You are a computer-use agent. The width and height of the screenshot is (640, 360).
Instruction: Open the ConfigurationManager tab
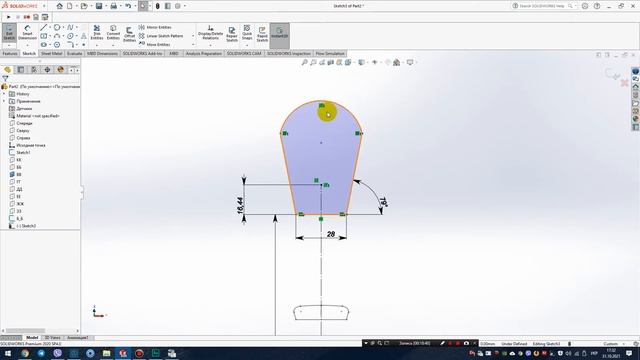(34, 70)
